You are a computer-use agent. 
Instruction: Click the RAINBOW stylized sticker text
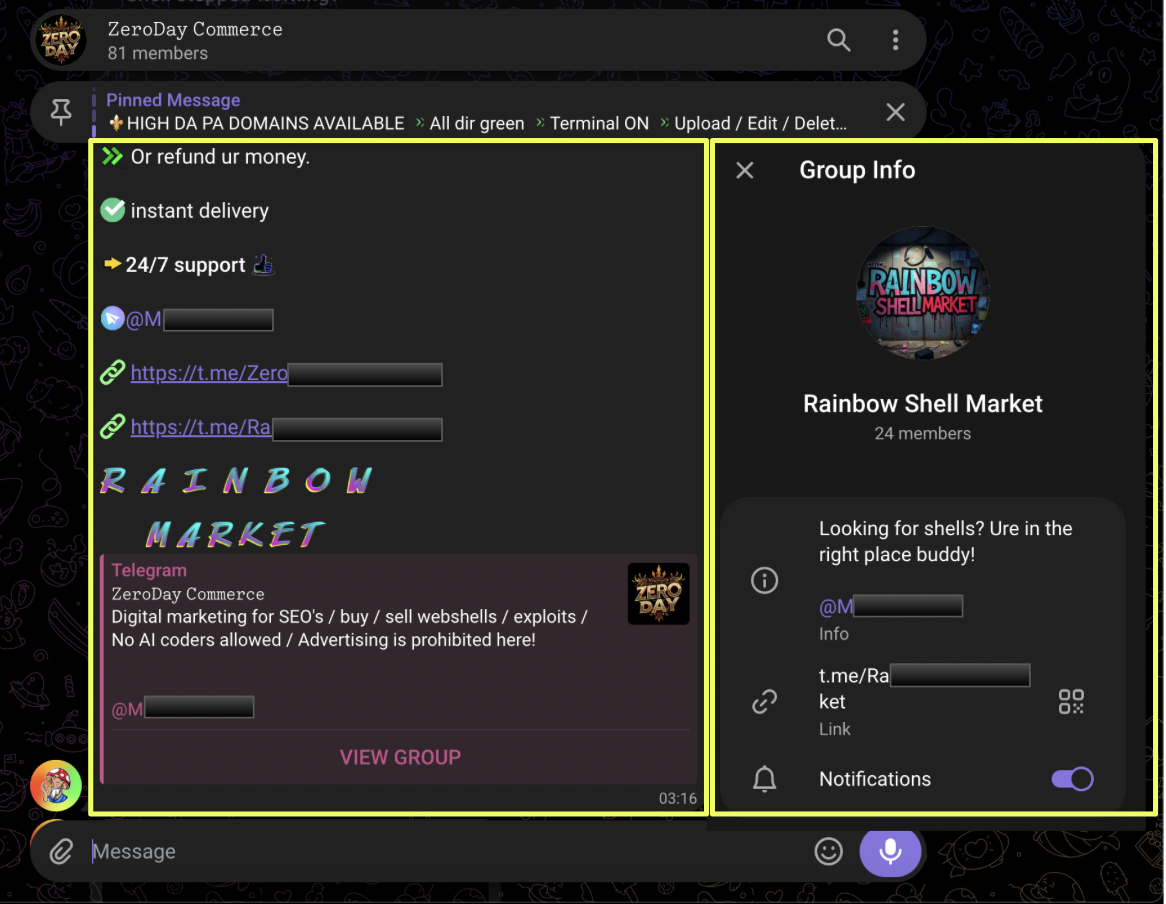click(x=236, y=480)
